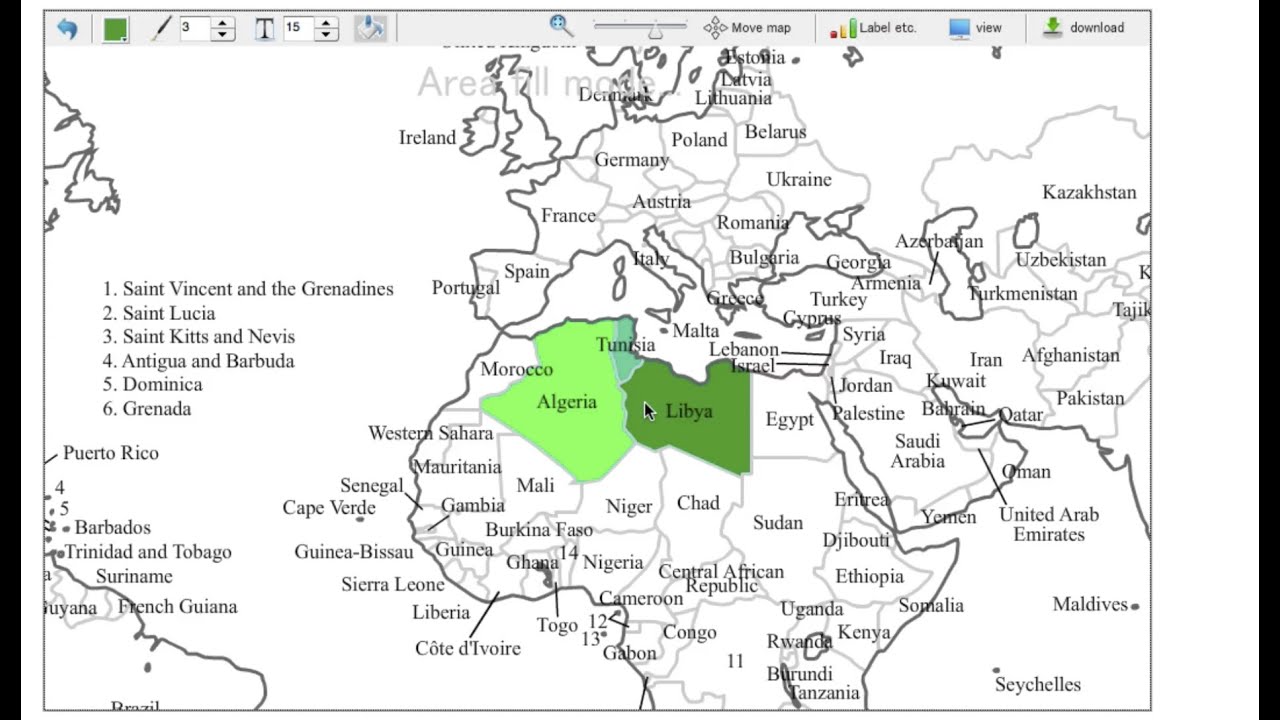The width and height of the screenshot is (1280, 720).
Task: Increase font size with up stepper
Action: 326,22
